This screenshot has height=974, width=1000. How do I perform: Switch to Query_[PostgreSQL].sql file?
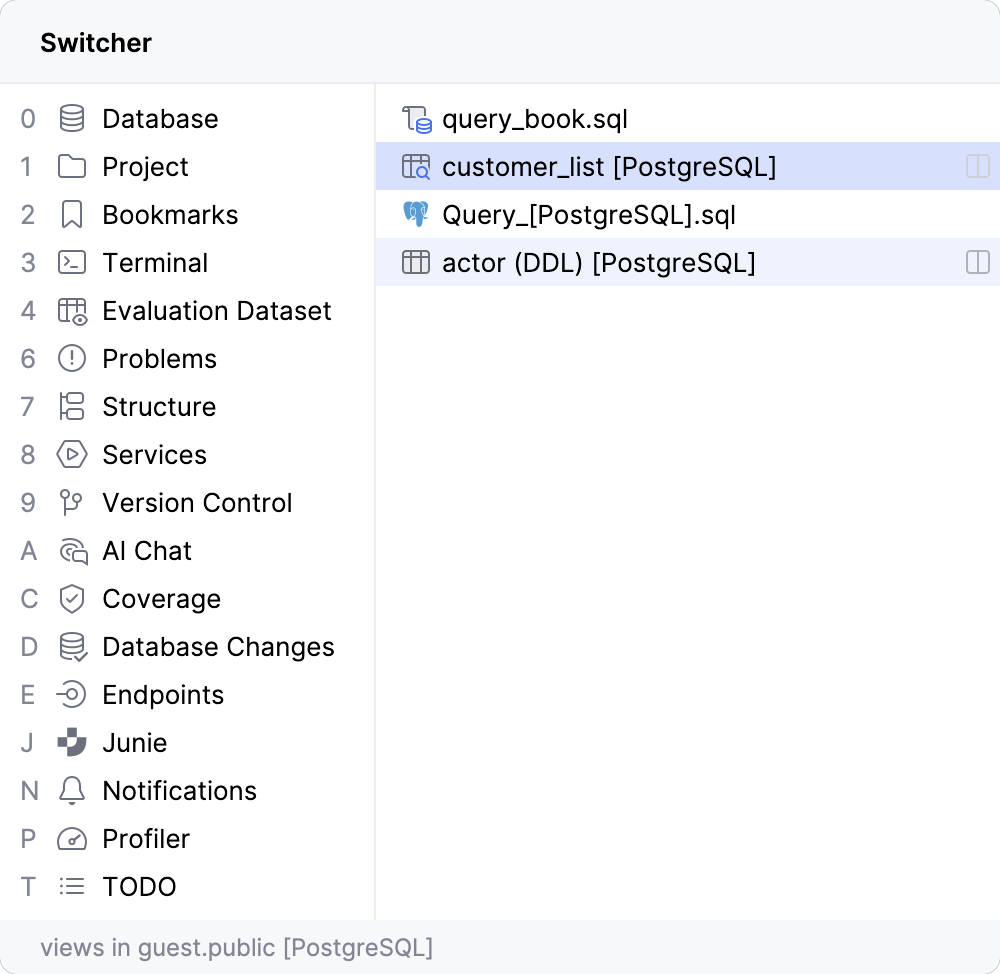(588, 215)
